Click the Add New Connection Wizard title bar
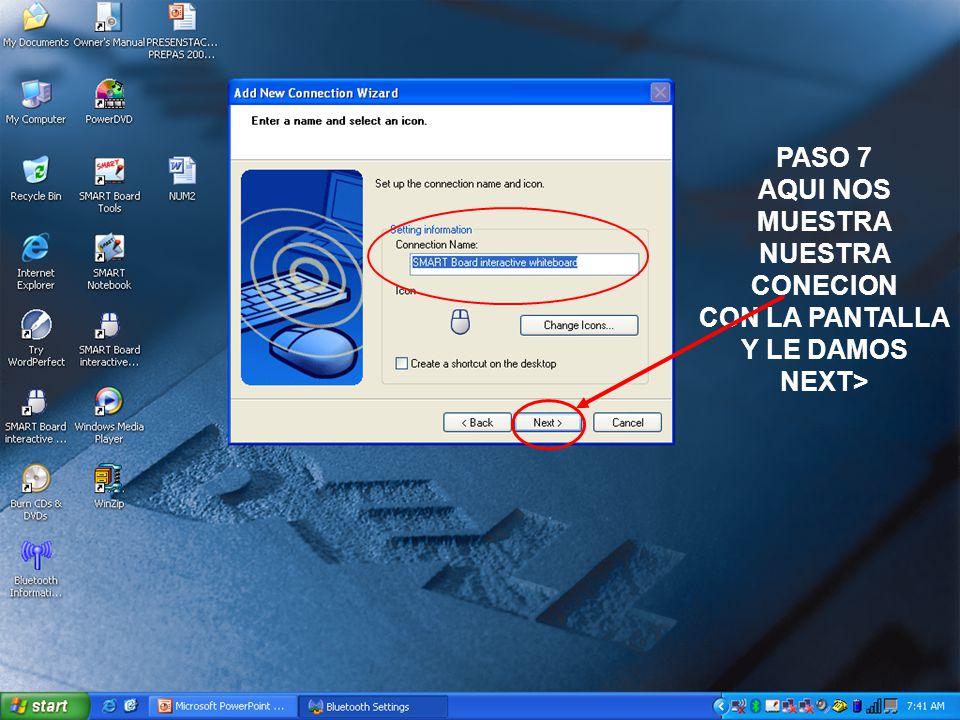Image resolution: width=960 pixels, height=720 pixels. tap(440, 93)
